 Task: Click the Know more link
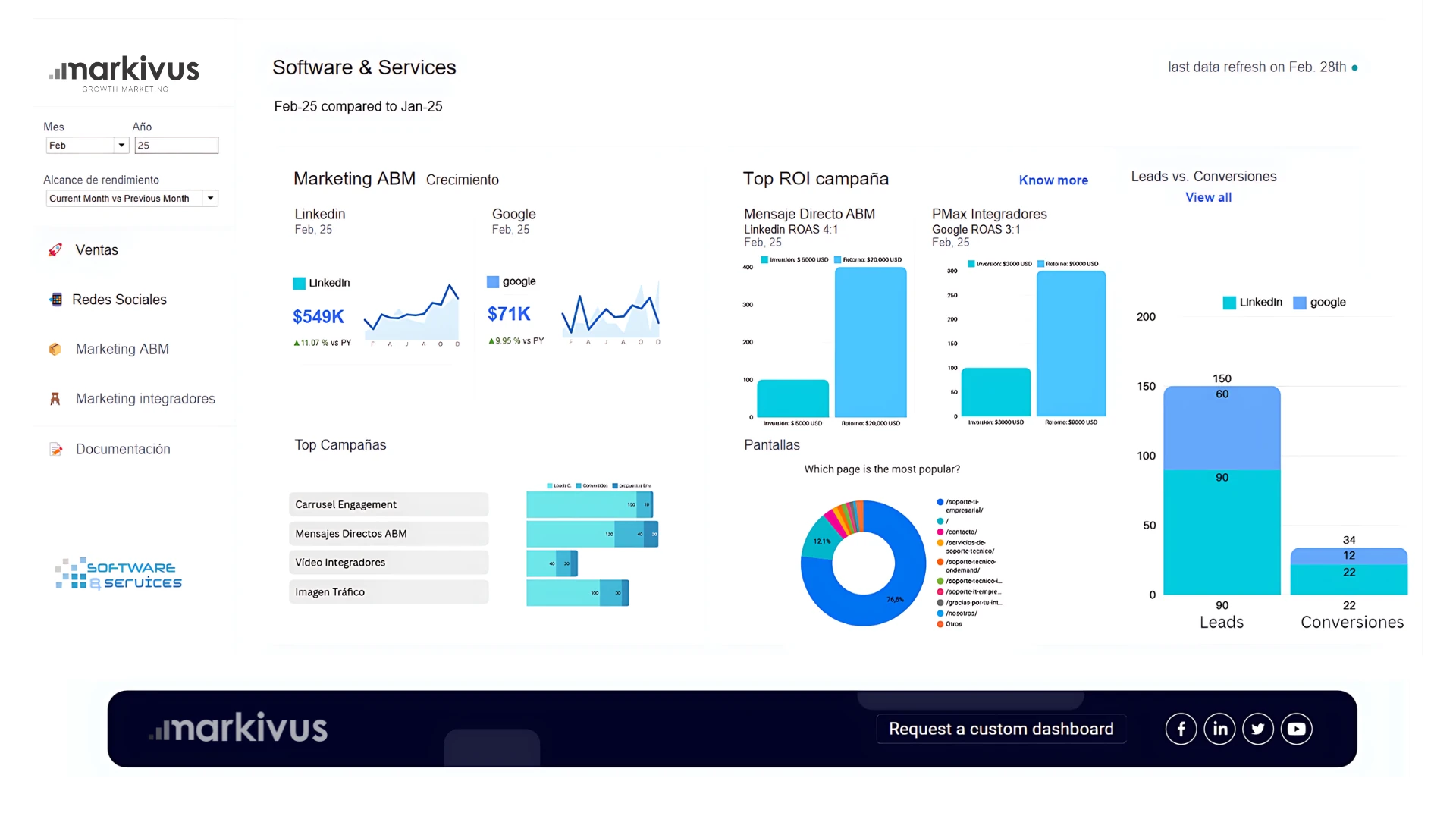[1053, 180]
